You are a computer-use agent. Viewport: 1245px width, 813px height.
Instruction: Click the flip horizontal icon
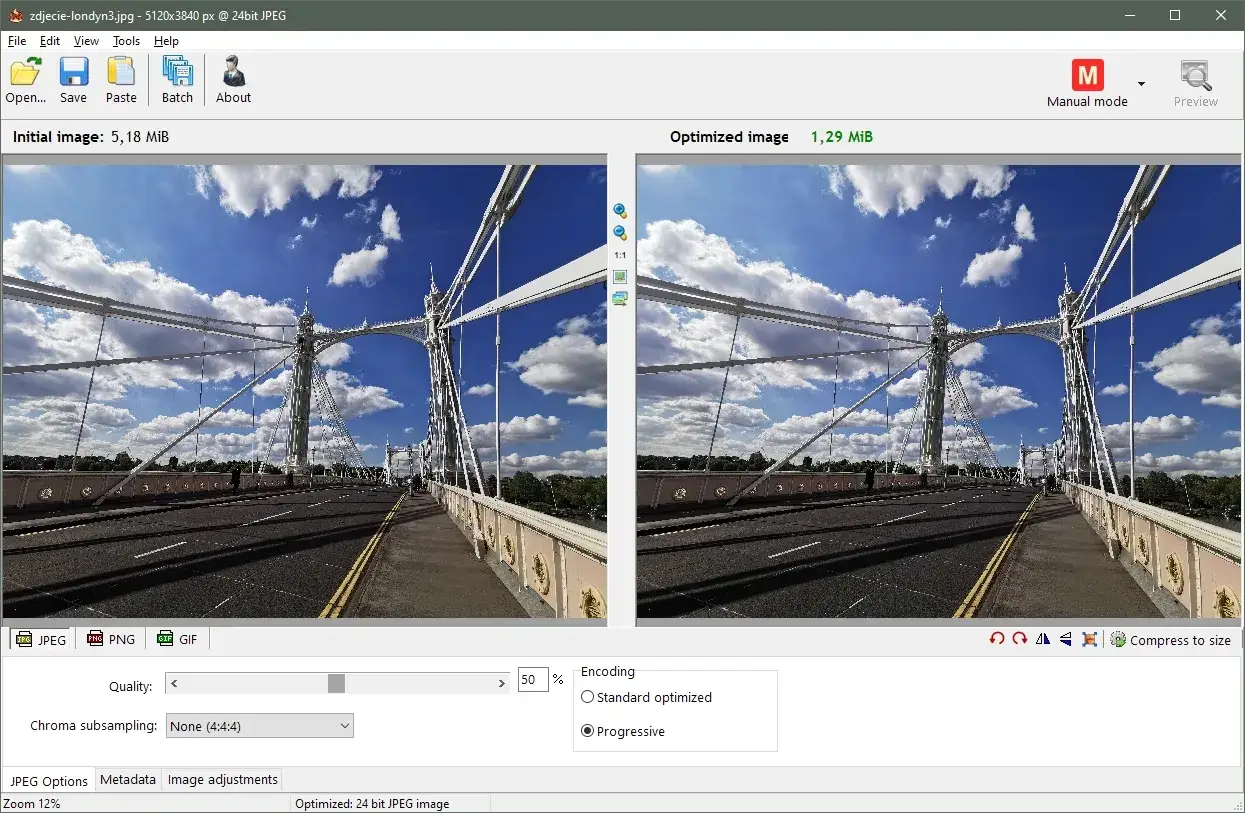click(1043, 639)
